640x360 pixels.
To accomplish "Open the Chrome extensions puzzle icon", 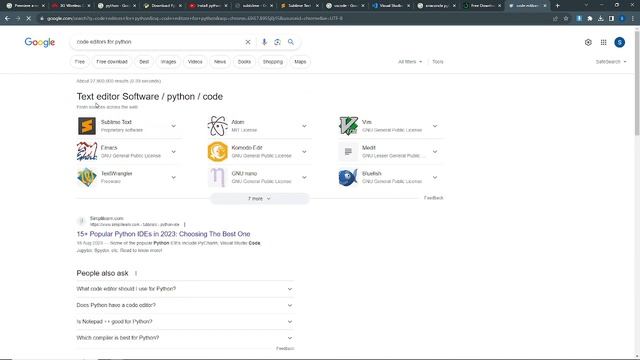I will coord(590,18).
